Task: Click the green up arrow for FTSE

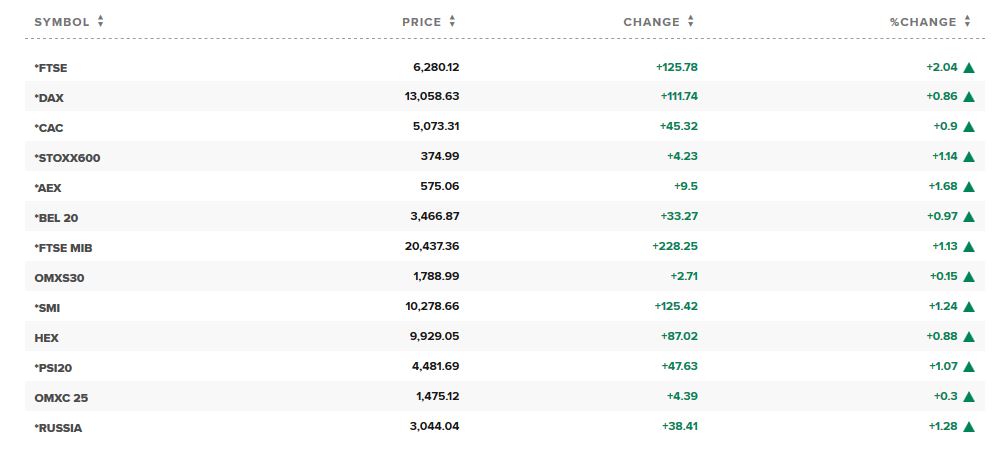Action: coord(969,67)
